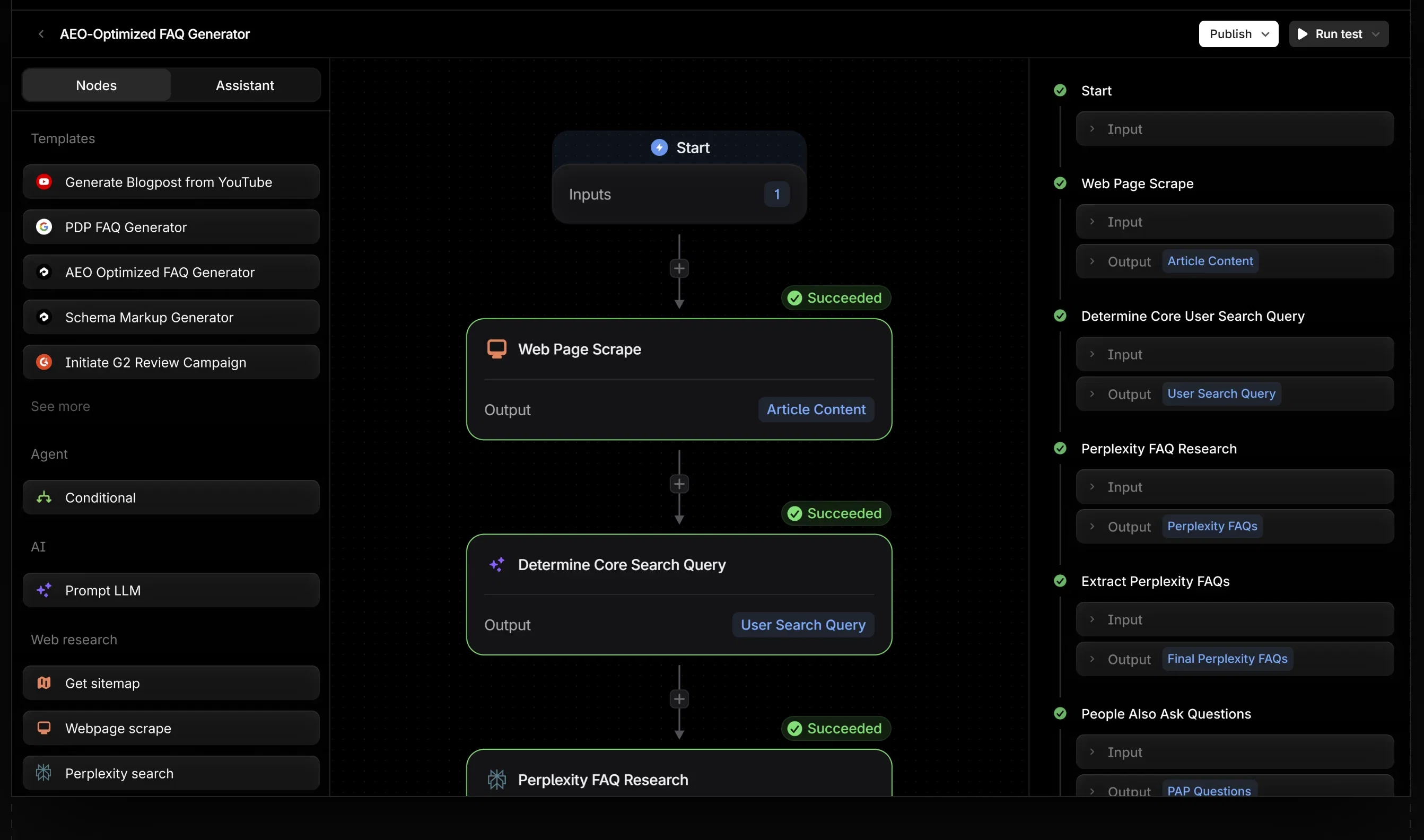Select the Initiate G2 Review Campaign template
Screen dimensions: 1424x840
click(171, 362)
